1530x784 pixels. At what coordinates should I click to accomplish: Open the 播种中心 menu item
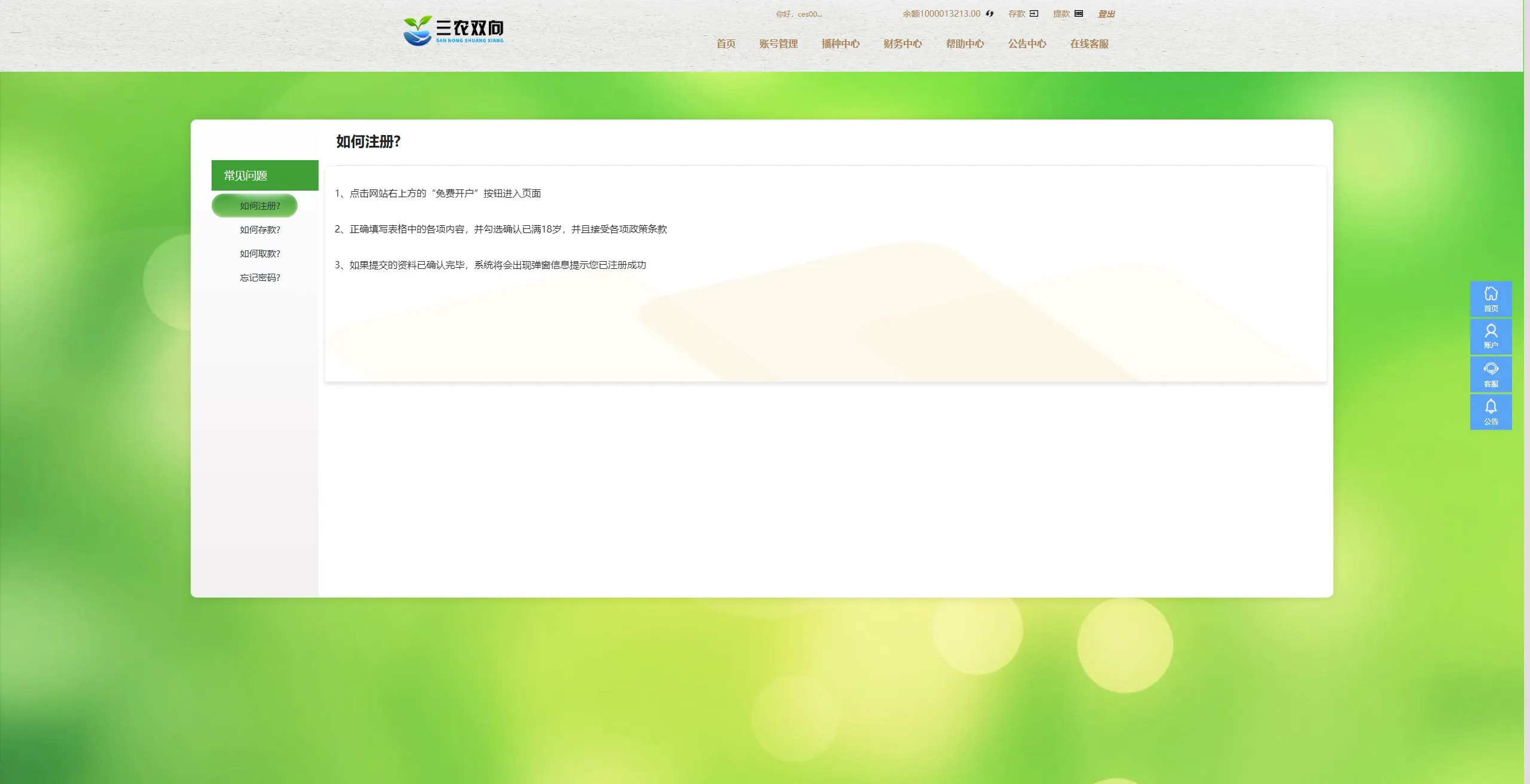point(840,44)
